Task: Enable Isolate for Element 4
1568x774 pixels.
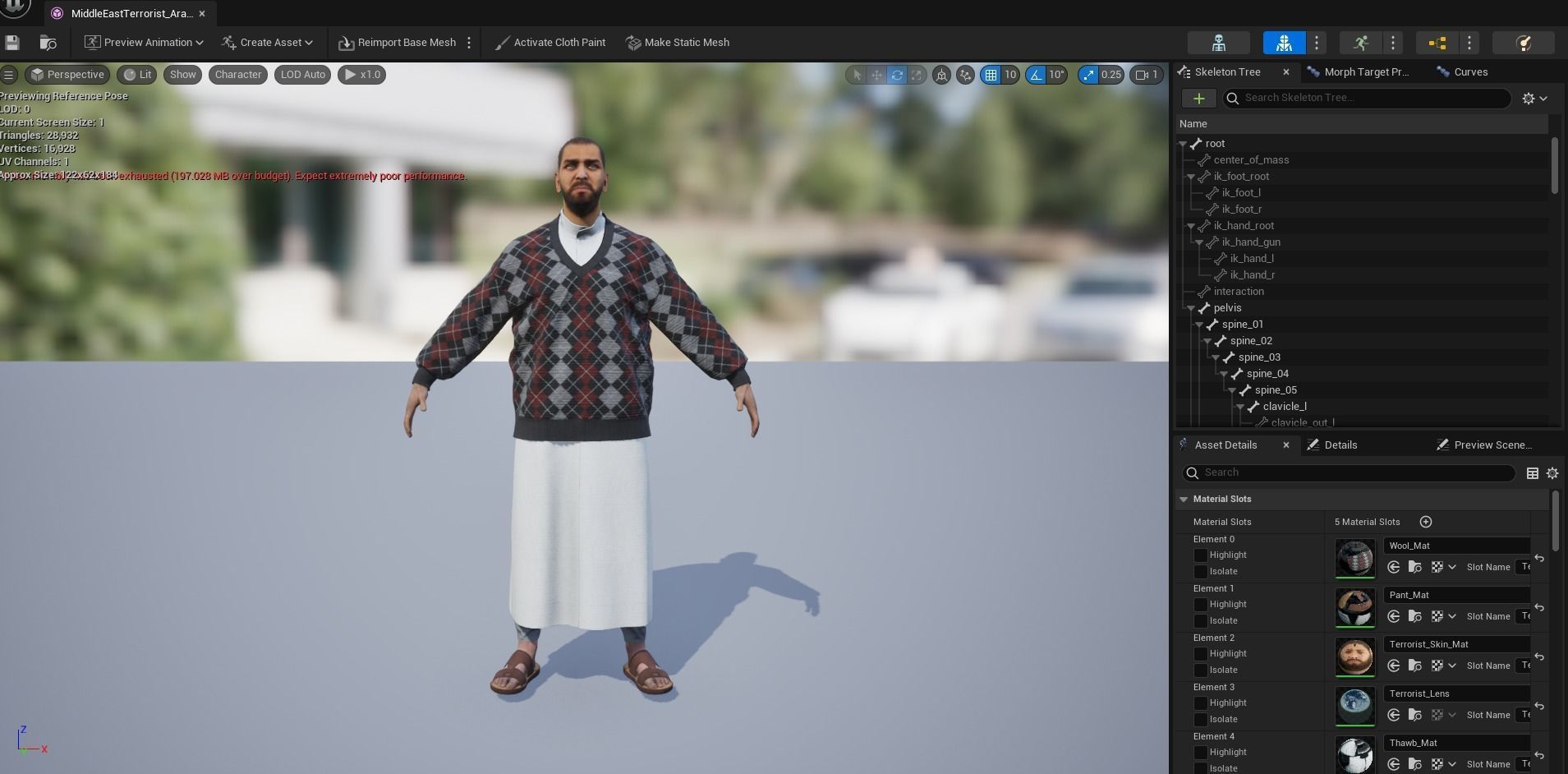Action: point(1201,768)
